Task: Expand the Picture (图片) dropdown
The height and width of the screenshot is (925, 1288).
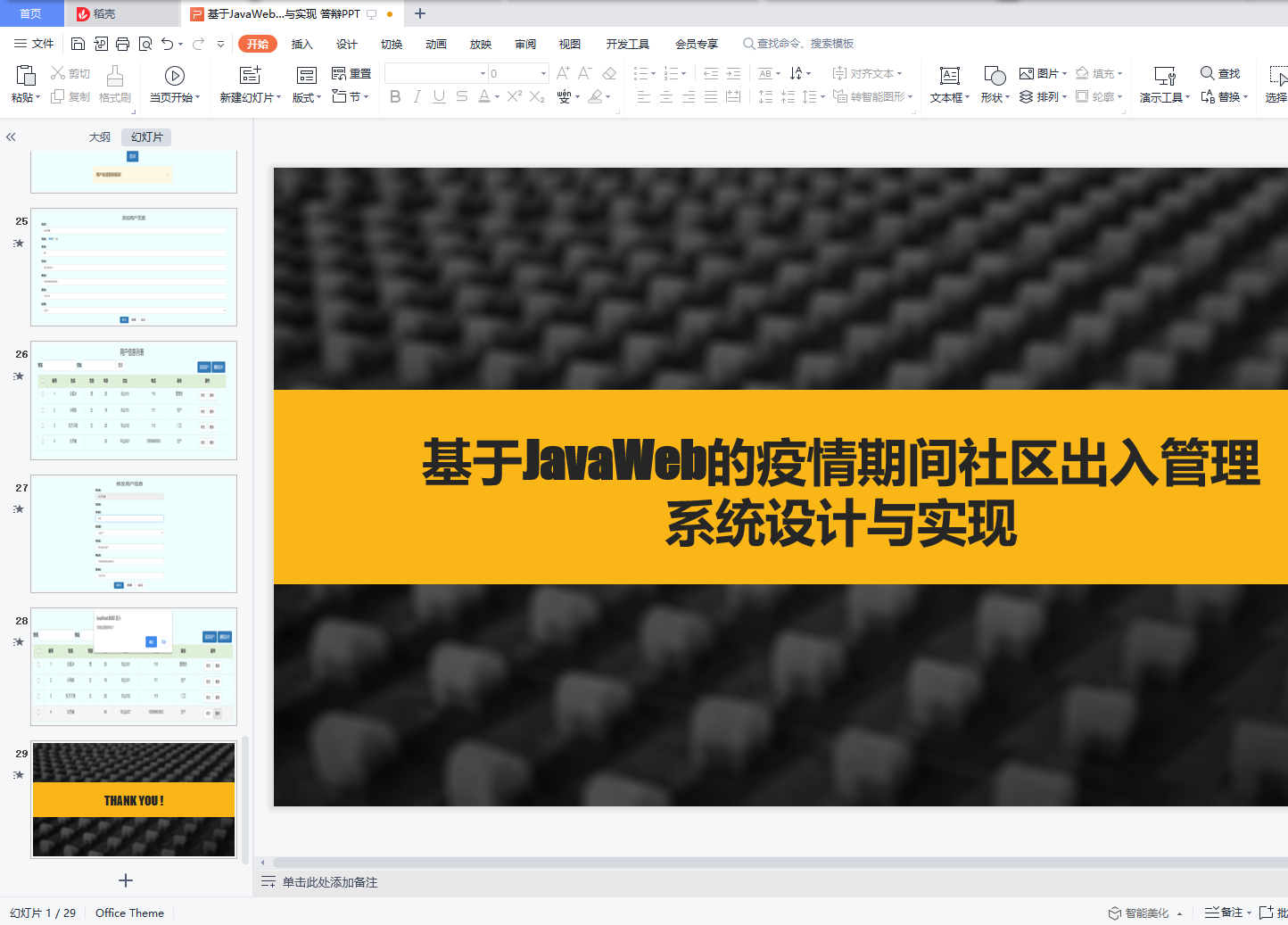Action: (x=1044, y=73)
